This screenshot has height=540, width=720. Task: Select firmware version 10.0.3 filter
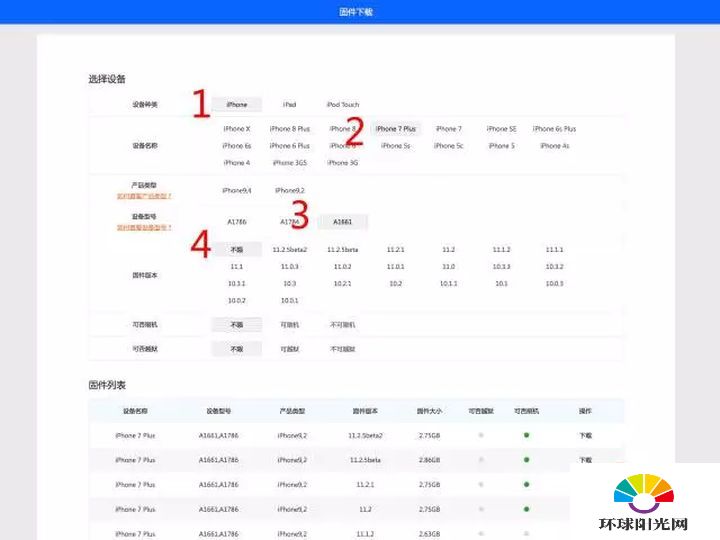point(554,284)
